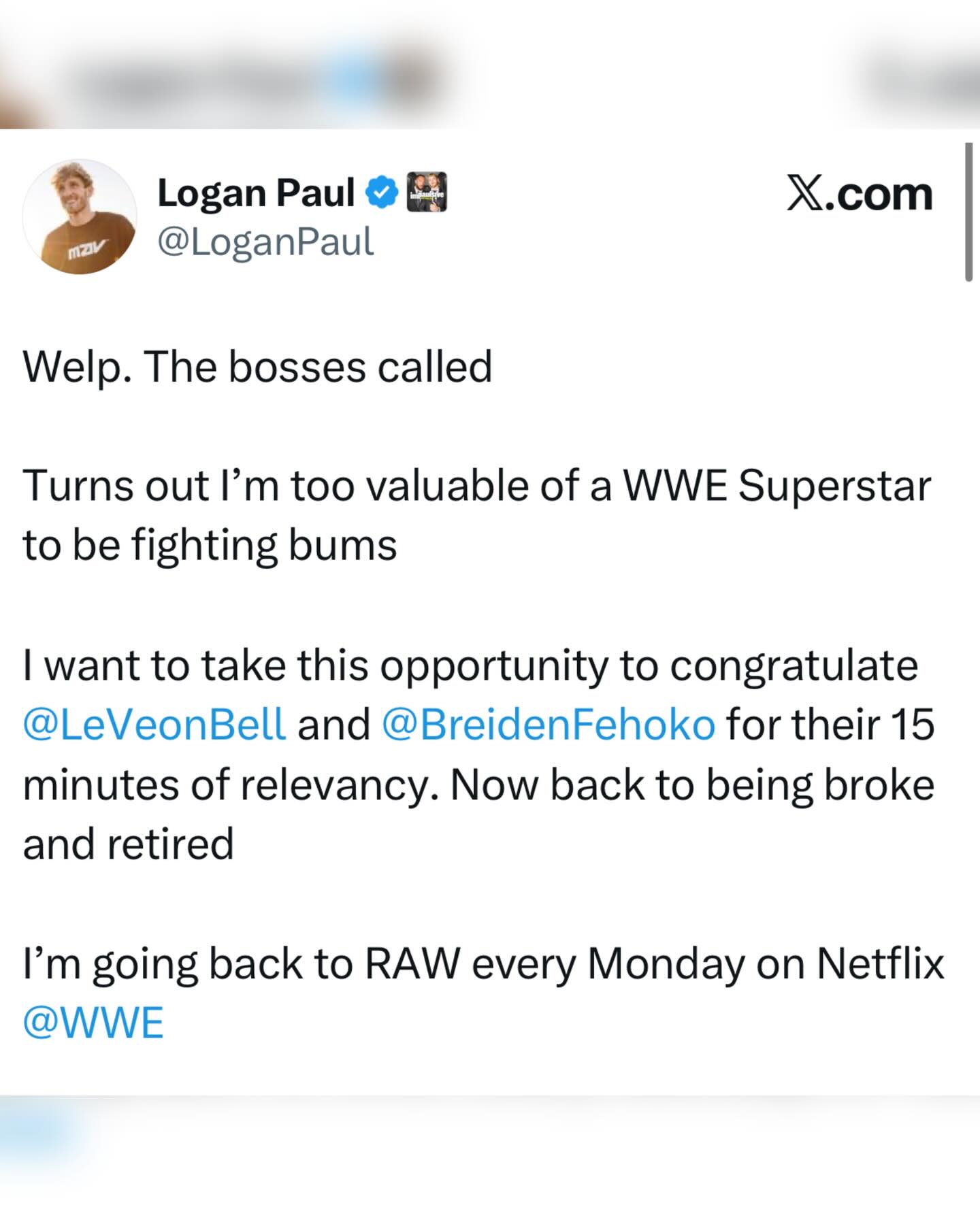Click the "to be fighting bums" line

pyautogui.click(x=210, y=545)
